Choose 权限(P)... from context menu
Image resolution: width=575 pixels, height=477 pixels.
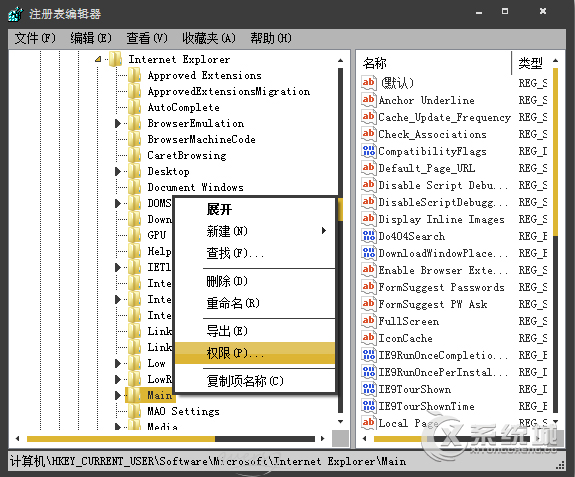255,353
